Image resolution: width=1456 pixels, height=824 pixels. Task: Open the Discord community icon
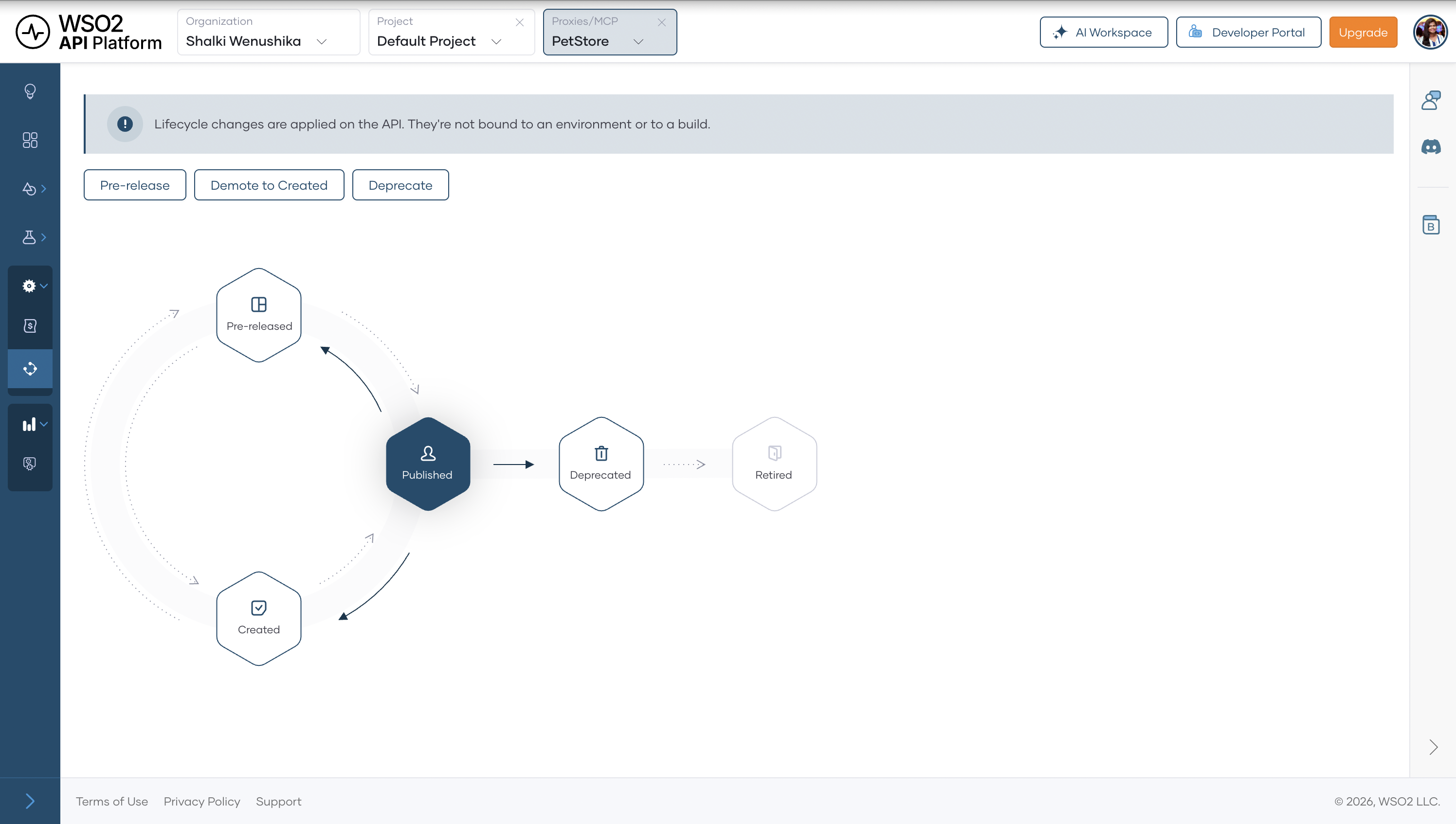click(1431, 147)
